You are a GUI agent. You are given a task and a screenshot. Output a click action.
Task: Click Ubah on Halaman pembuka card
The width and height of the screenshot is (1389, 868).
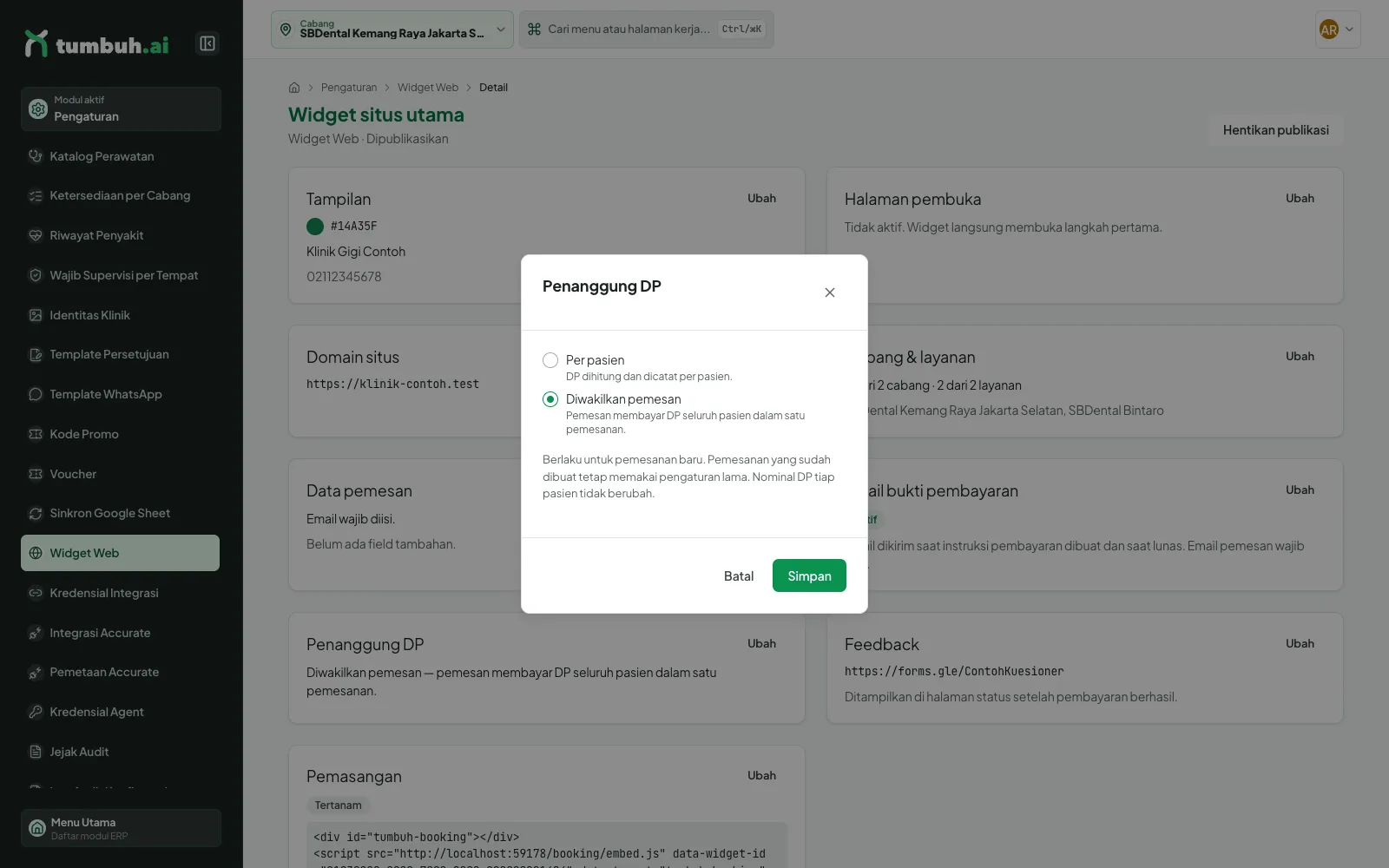pos(1300,199)
